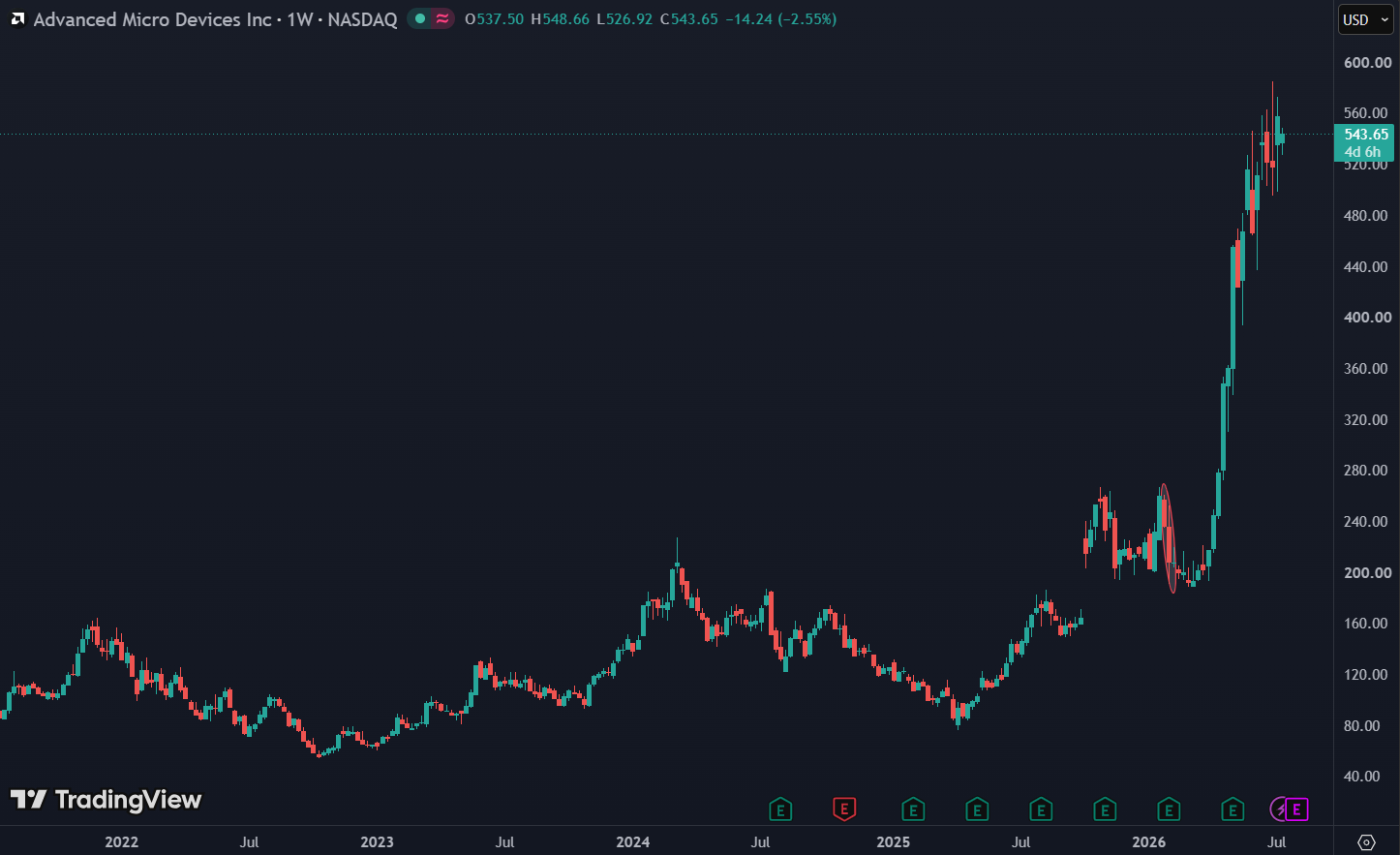Click the 80.00 price axis label
This screenshot has height=855, width=1400.
coord(1364,726)
